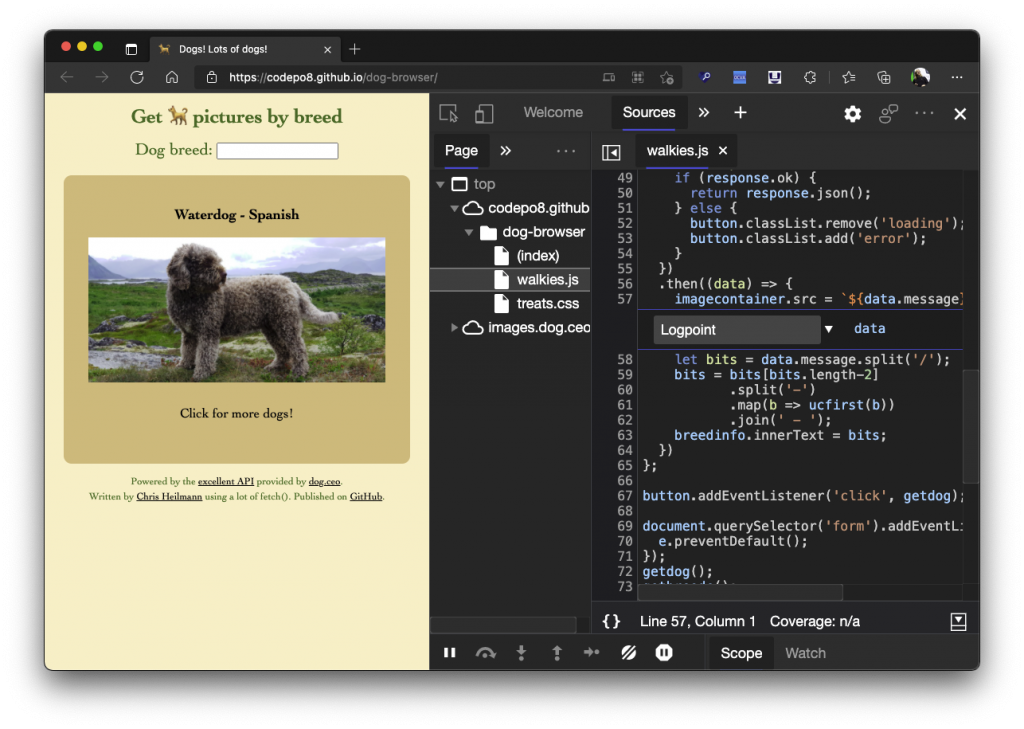
Task: Toggle pause on exceptions
Action: click(x=664, y=653)
